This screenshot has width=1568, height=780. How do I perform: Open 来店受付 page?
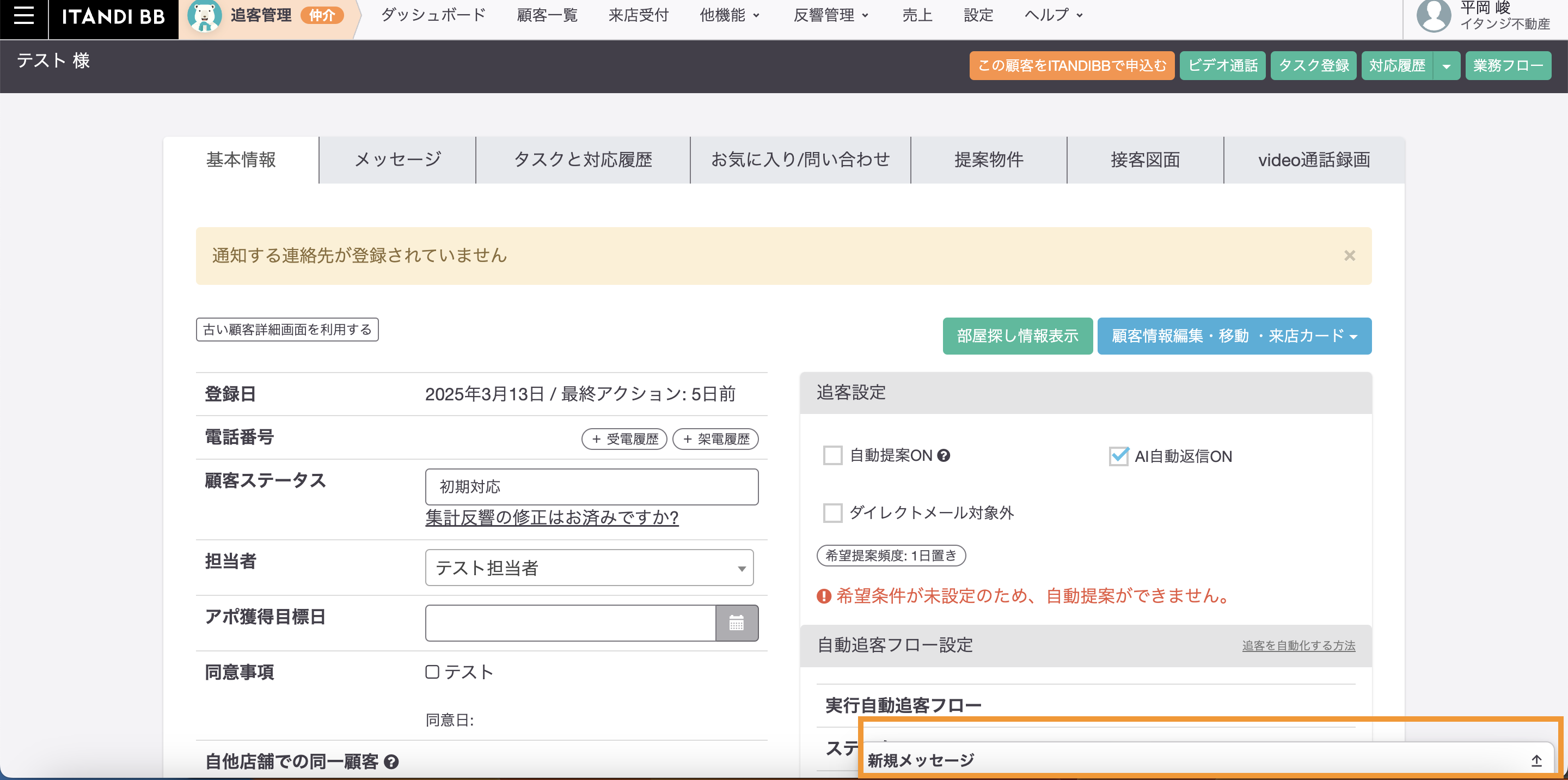click(x=638, y=15)
